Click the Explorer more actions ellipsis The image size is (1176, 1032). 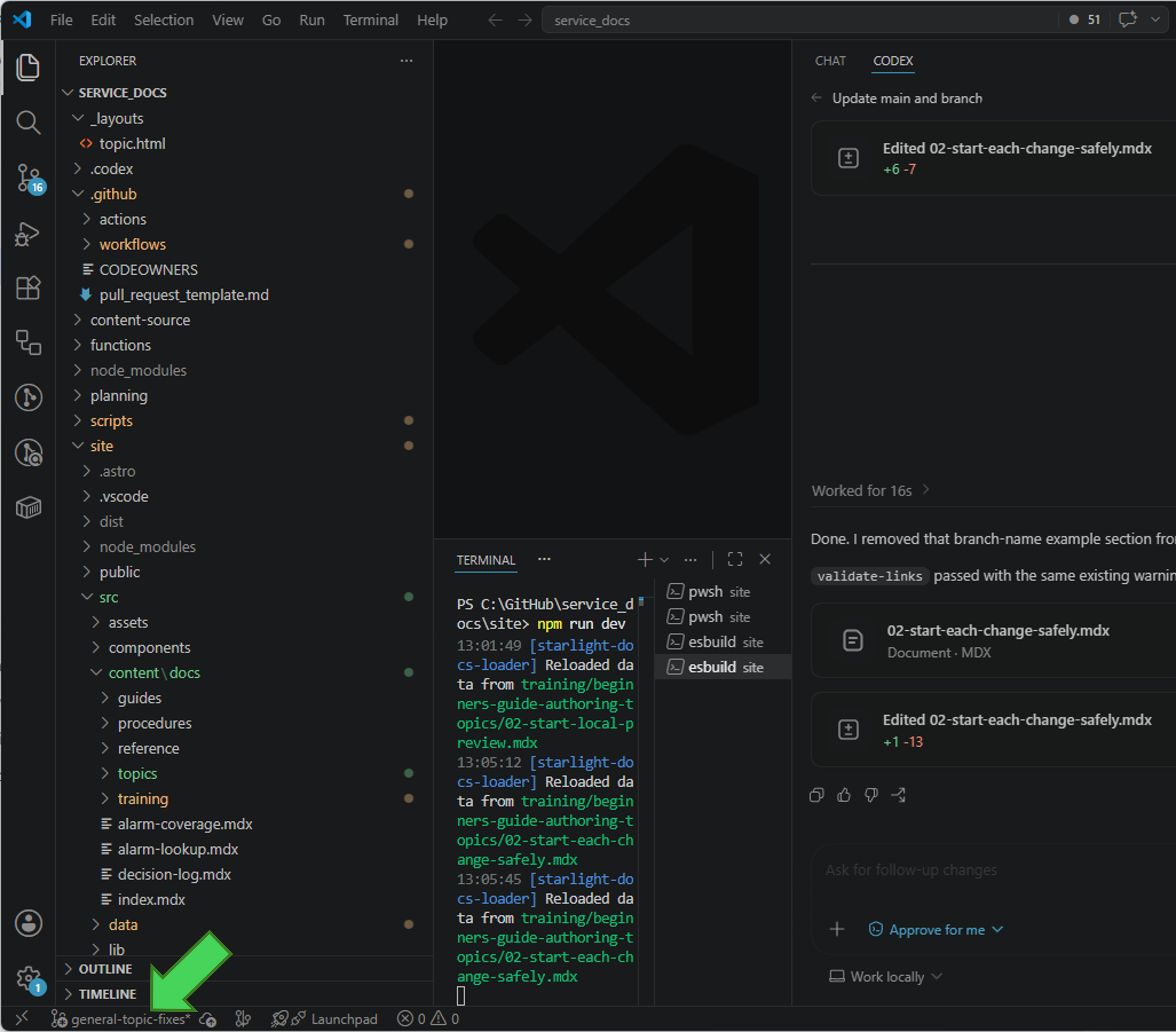(x=406, y=60)
